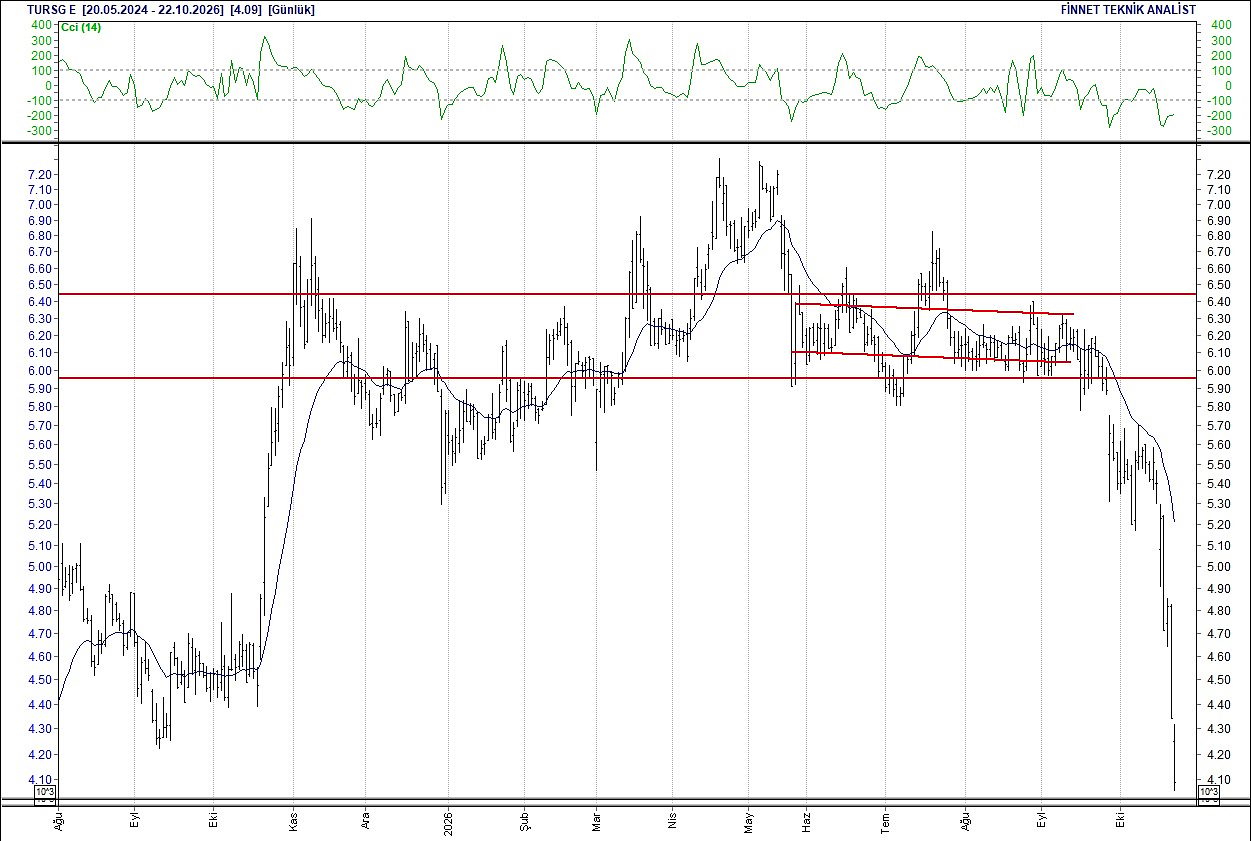
Task: Click the 5.00 label on left price axis
Action: (40, 567)
